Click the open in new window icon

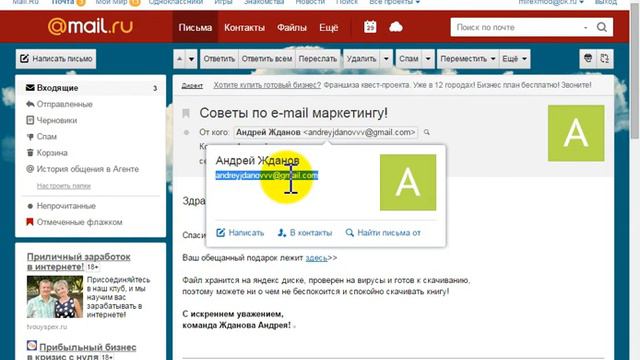point(604,59)
